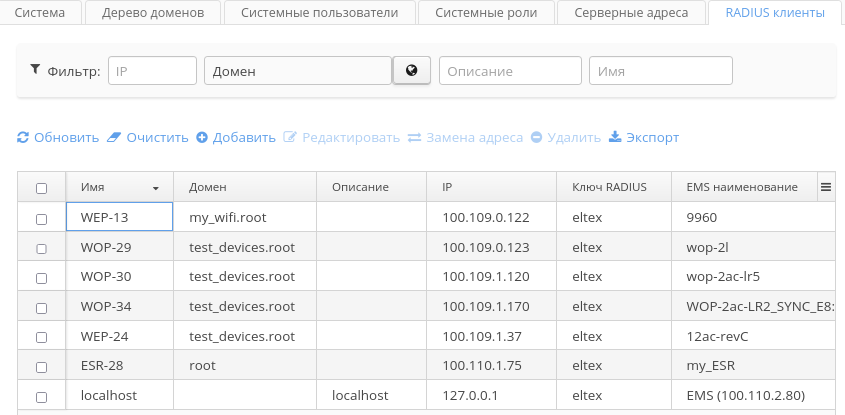
Task: Click the Редактировать pencil icon
Action: 291,138
